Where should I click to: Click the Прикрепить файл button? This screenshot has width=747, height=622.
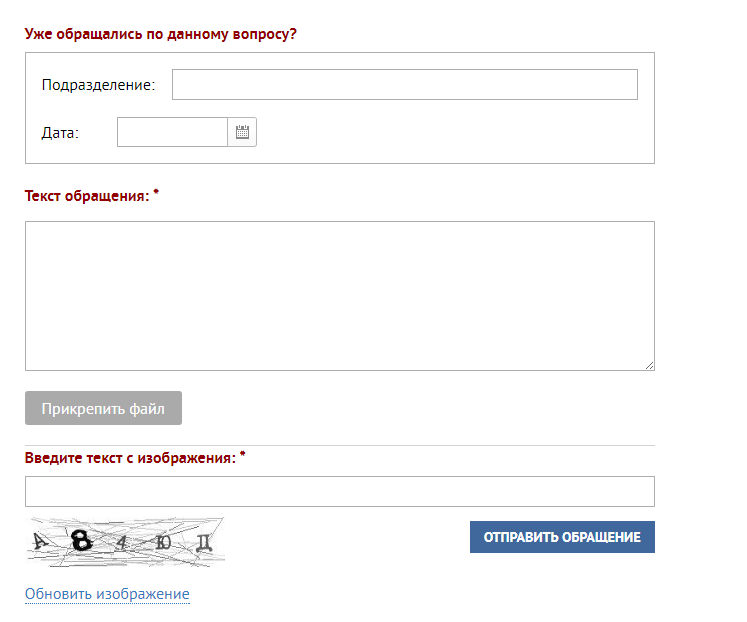[x=103, y=408]
